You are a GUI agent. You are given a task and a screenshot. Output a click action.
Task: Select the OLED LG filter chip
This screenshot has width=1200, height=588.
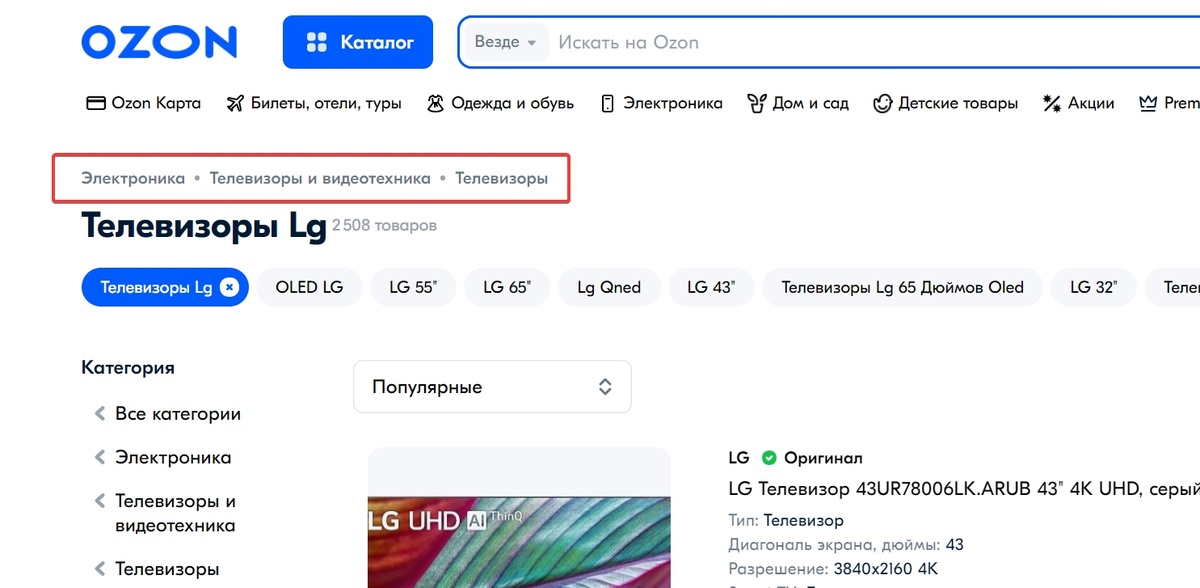[x=309, y=287]
